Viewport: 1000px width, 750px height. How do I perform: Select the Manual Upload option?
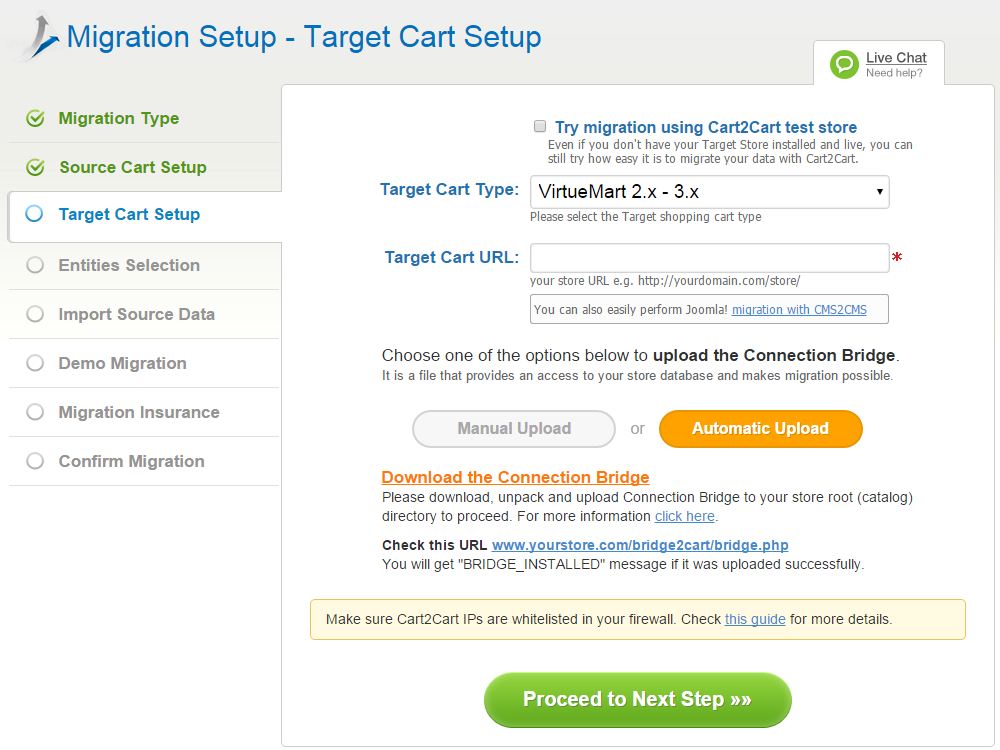(514, 429)
